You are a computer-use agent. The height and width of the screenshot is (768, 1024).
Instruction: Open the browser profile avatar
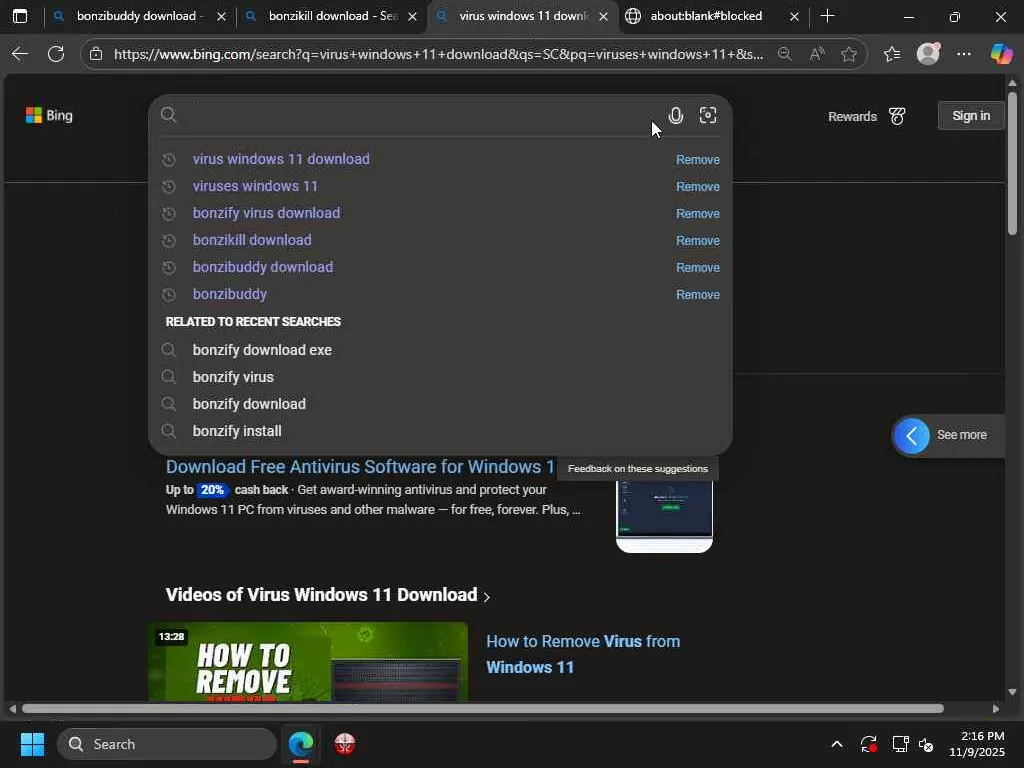[928, 54]
